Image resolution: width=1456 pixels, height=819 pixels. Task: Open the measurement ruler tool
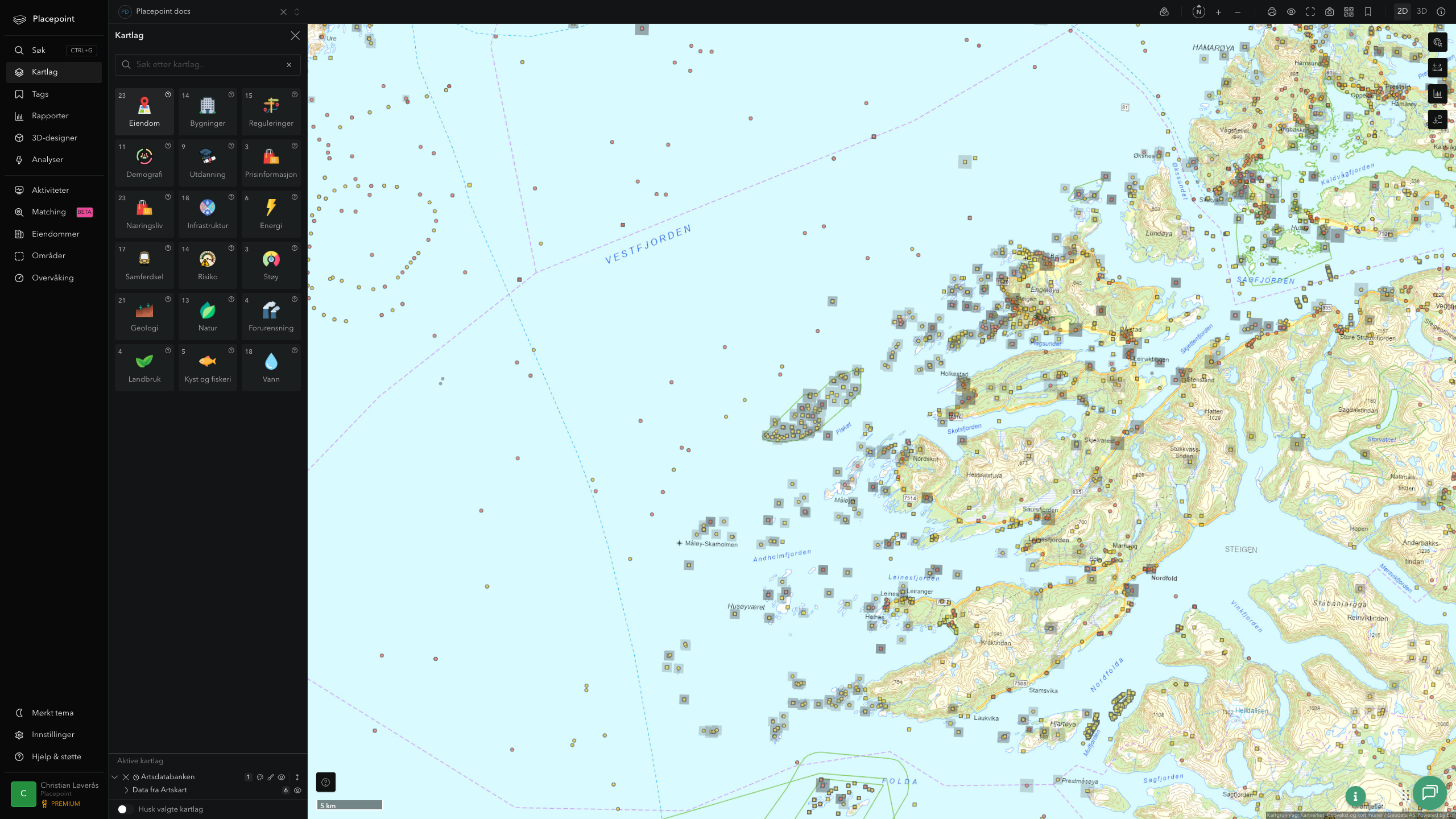[x=1438, y=68]
